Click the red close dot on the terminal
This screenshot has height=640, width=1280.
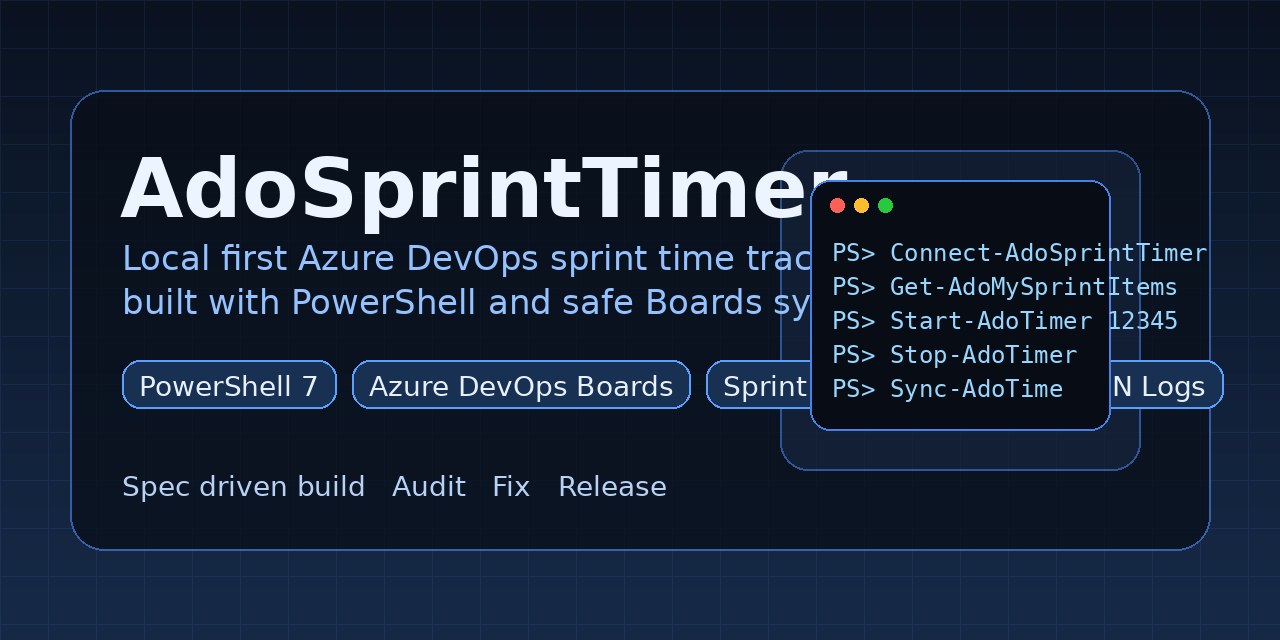[x=837, y=205]
